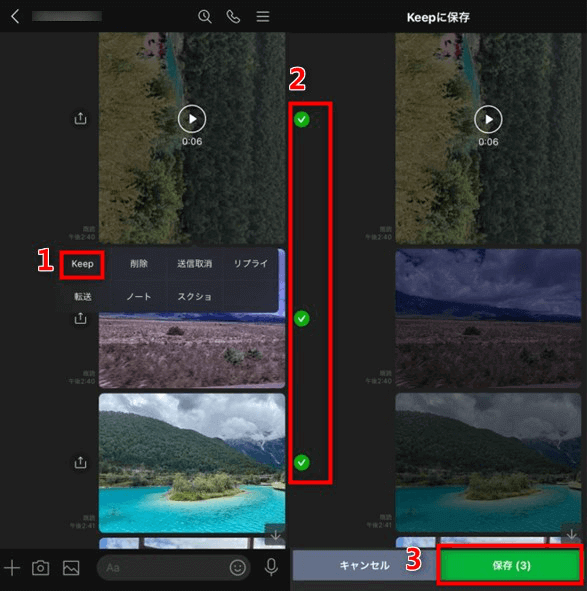The width and height of the screenshot is (587, 591).
Task: Play the 0:06 video in Keep screen
Action: [488, 119]
